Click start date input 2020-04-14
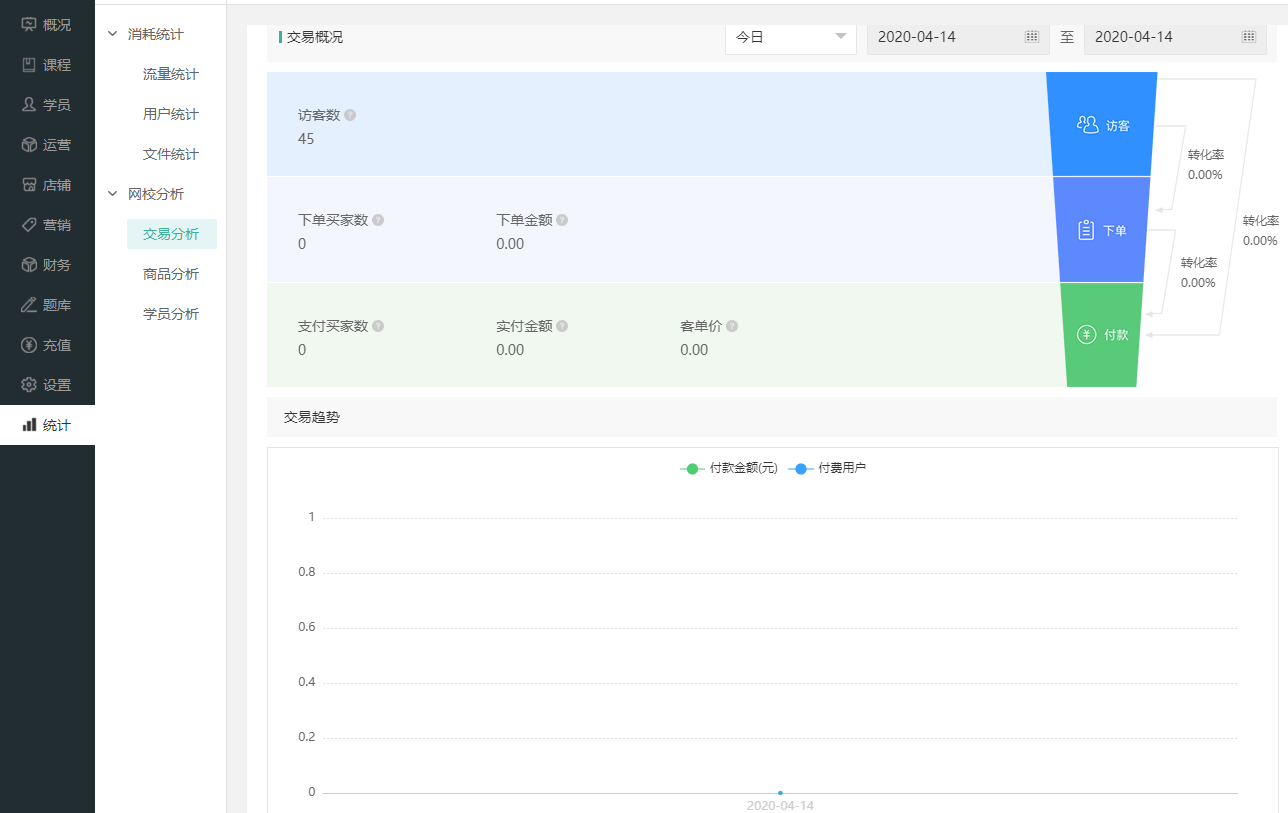 pos(958,37)
